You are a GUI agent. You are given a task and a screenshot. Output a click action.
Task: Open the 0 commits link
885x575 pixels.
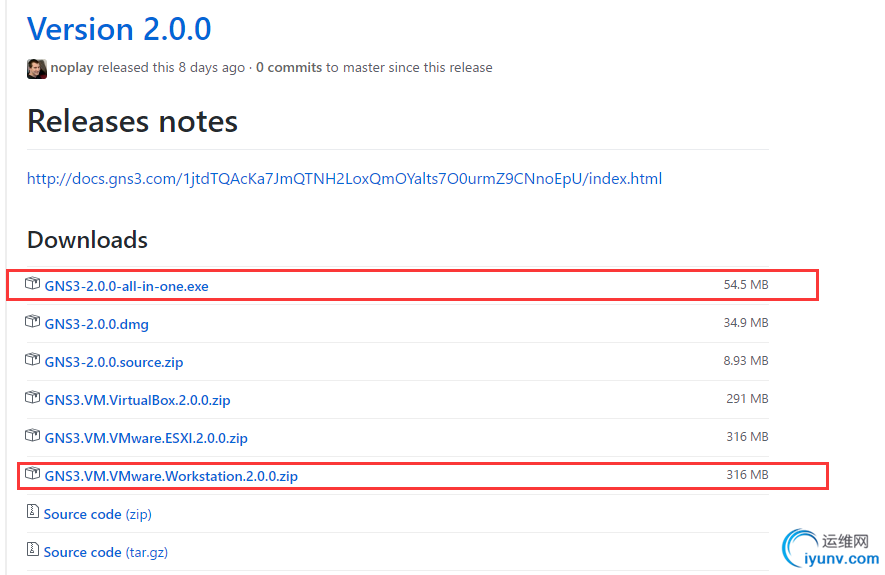click(289, 68)
